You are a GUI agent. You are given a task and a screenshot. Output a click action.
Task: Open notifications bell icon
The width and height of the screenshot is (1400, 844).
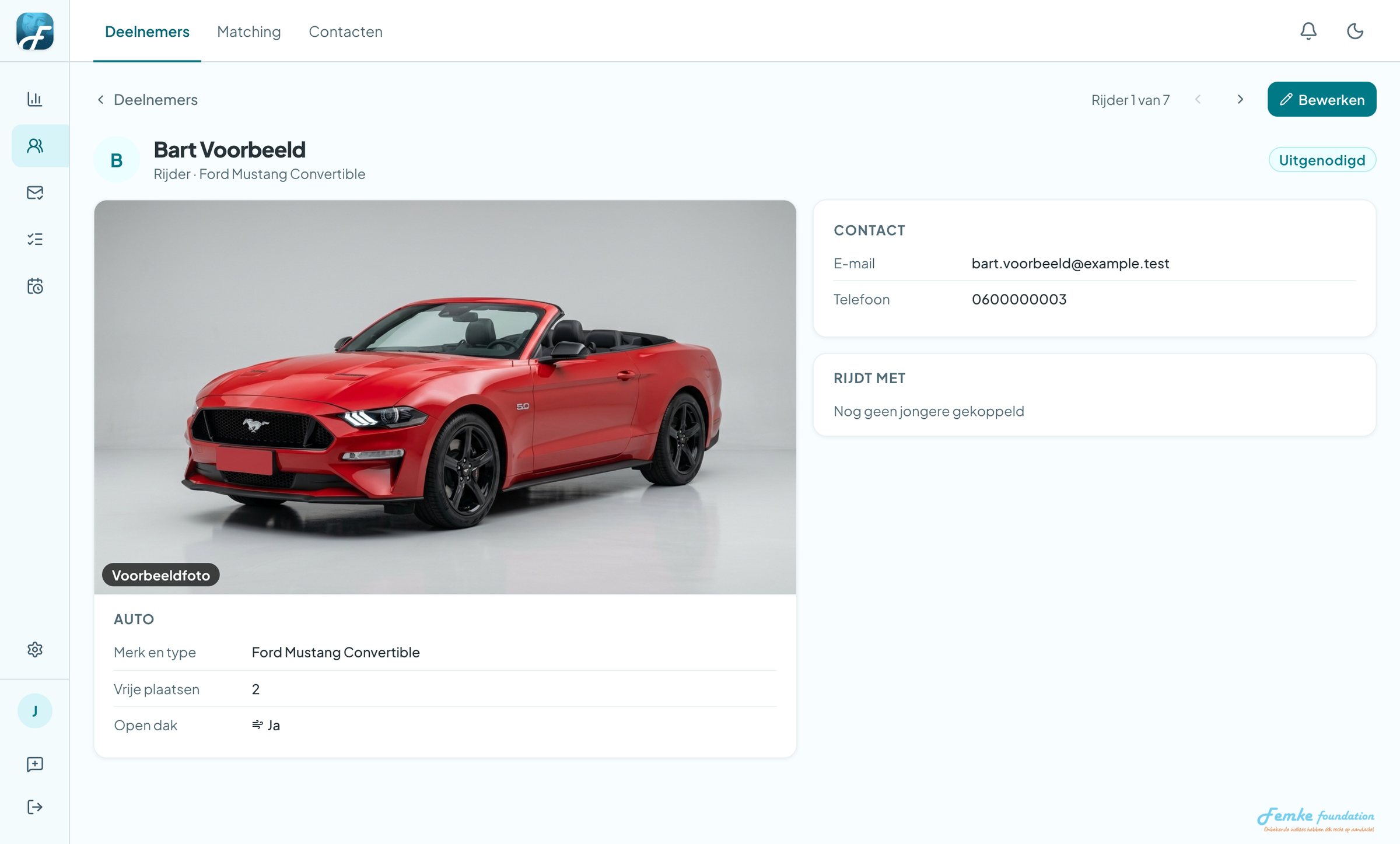click(1308, 31)
